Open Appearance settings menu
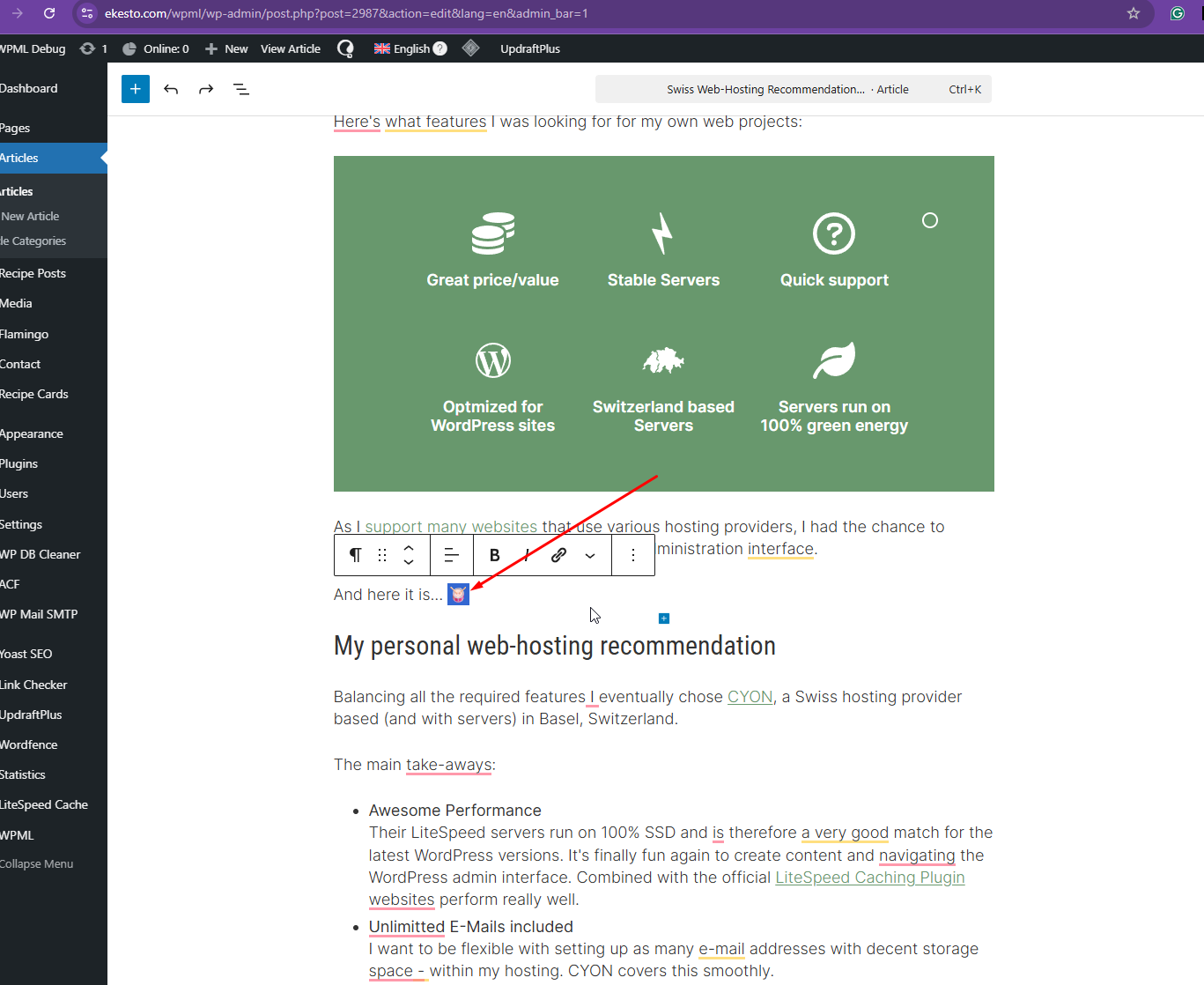This screenshot has width=1204, height=985. pos(32,433)
